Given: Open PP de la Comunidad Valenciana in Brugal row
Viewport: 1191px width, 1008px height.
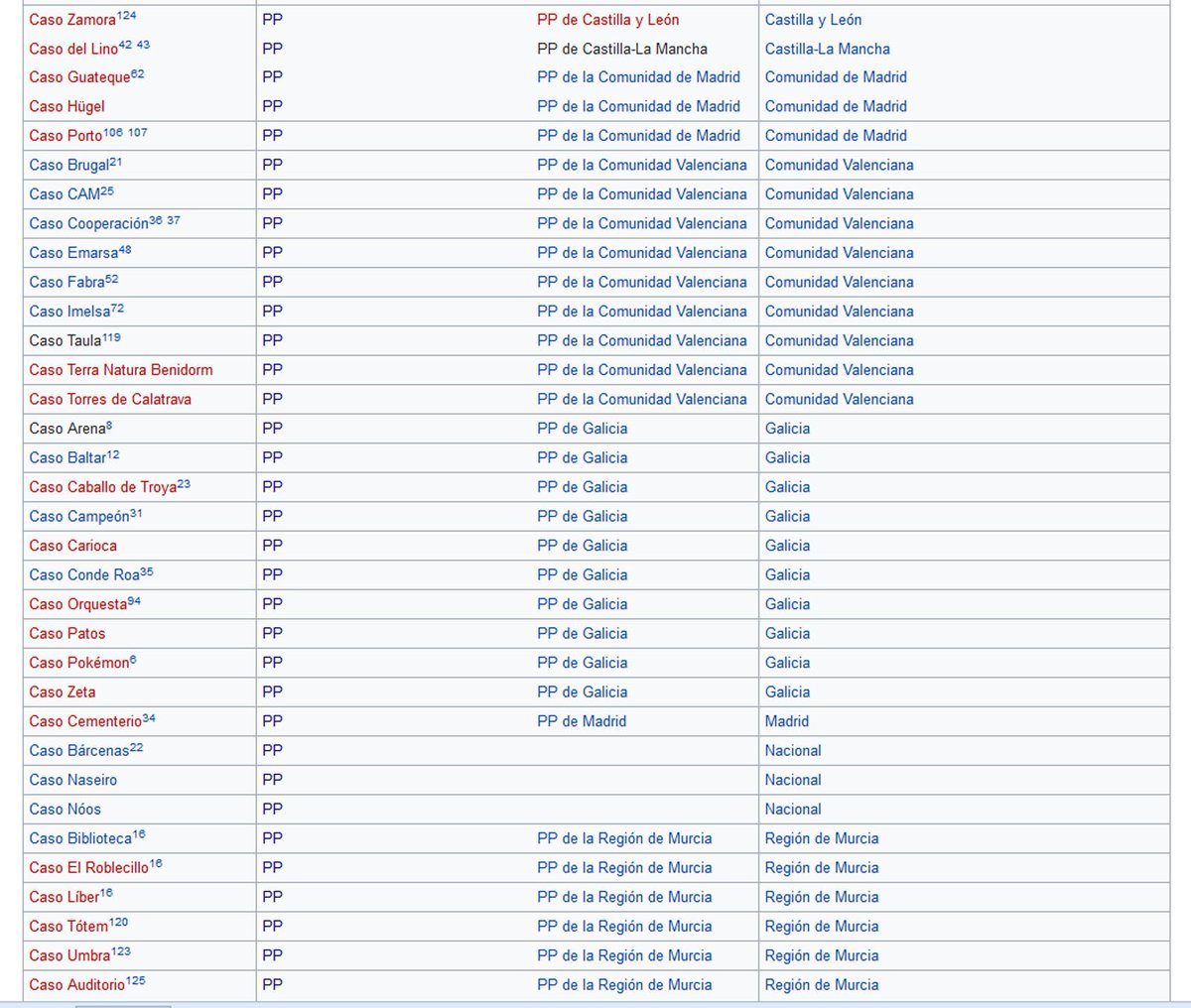Looking at the screenshot, I should click(642, 165).
